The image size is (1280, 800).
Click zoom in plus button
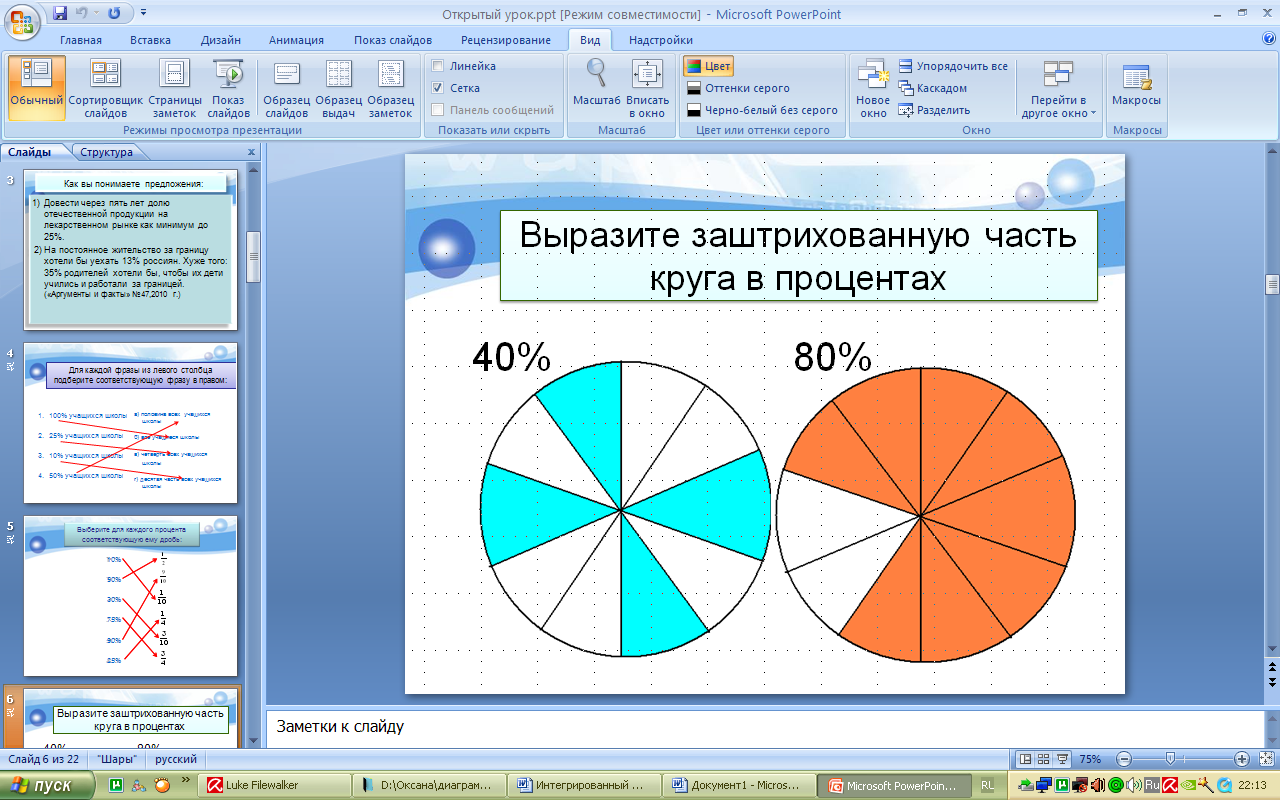pyautogui.click(x=1241, y=759)
